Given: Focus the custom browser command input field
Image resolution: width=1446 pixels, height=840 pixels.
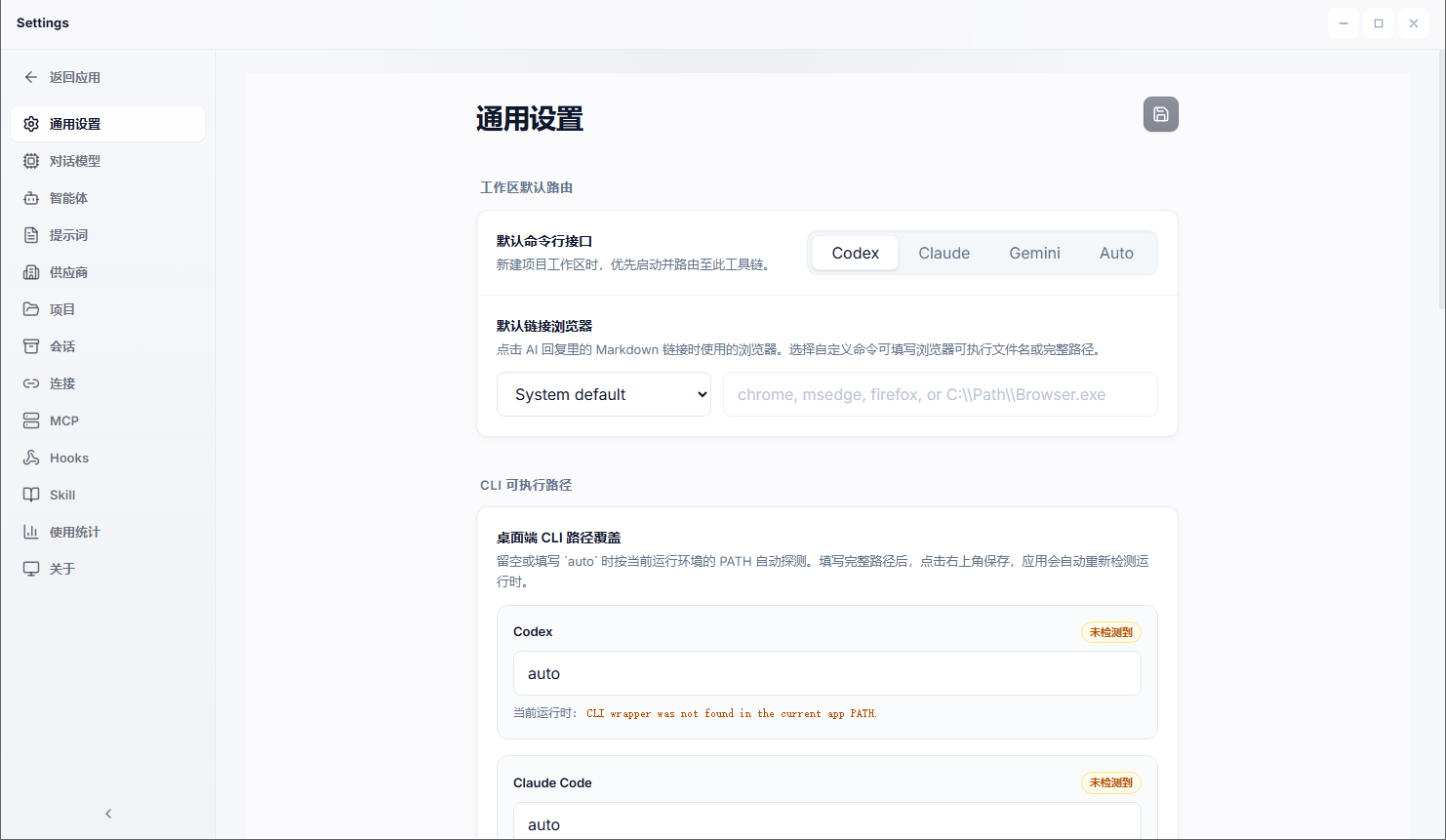Looking at the screenshot, I should pos(941,394).
